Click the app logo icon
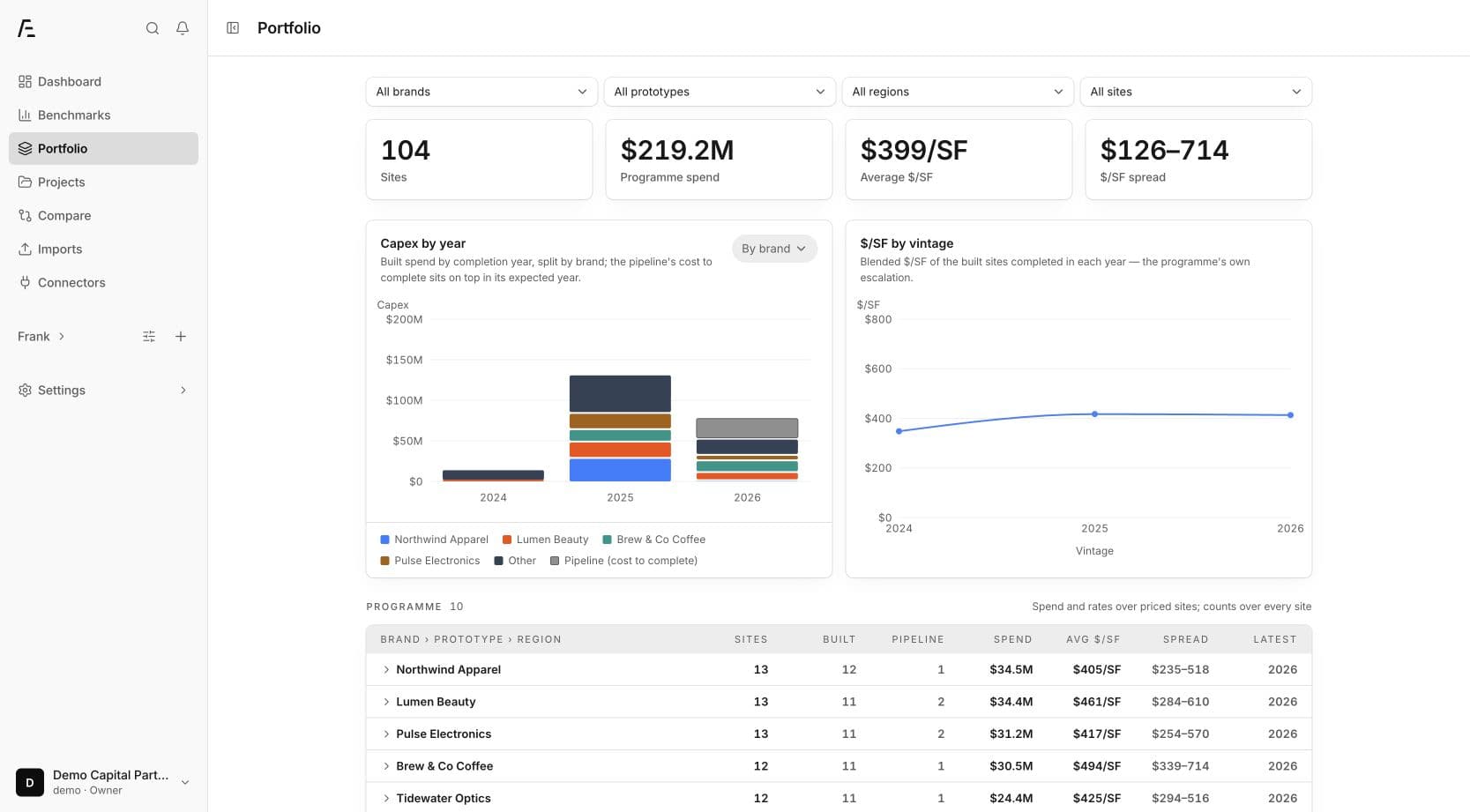 [26, 28]
